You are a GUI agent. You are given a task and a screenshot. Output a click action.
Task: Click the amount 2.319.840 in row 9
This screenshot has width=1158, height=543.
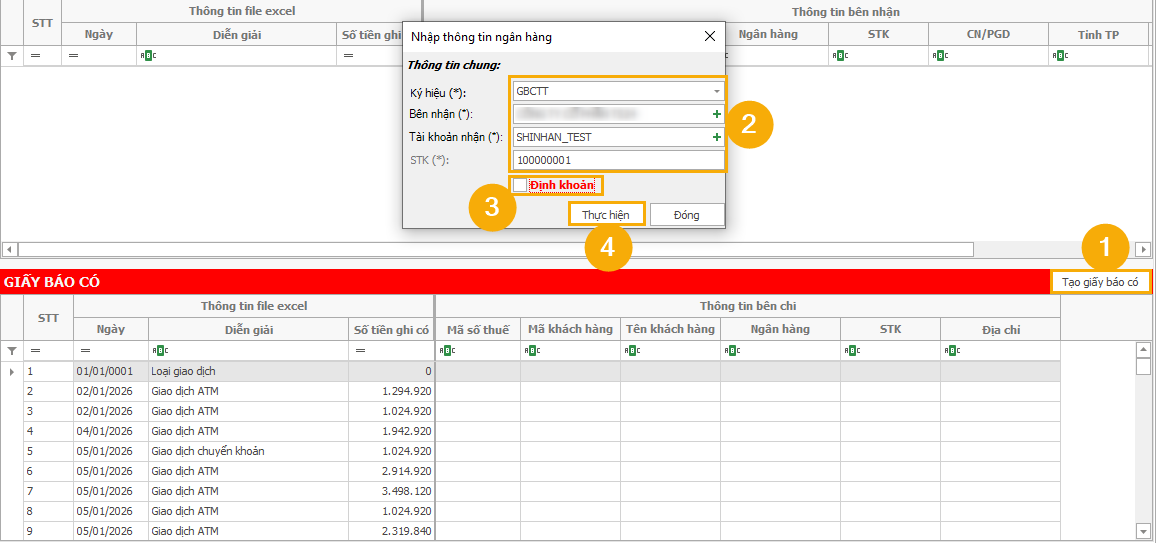391,530
